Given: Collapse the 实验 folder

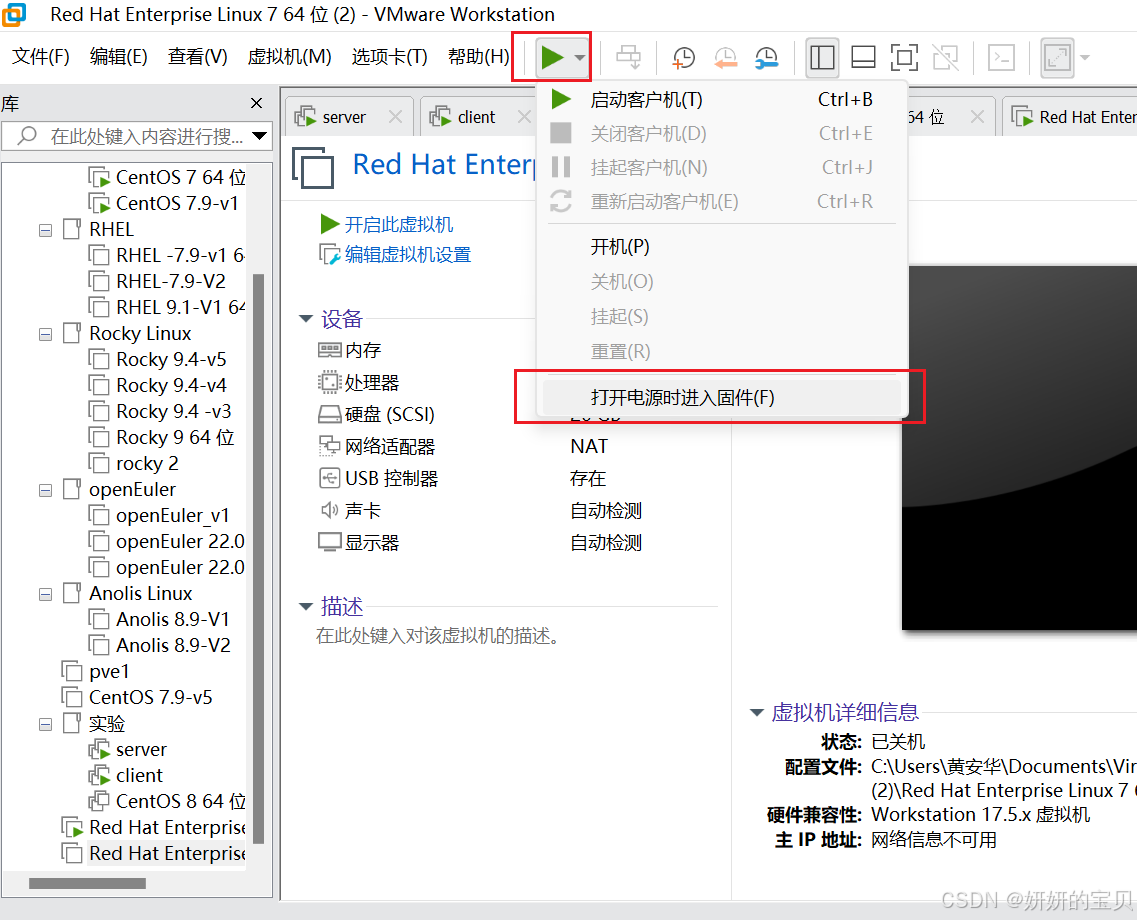Looking at the screenshot, I should tap(46, 724).
